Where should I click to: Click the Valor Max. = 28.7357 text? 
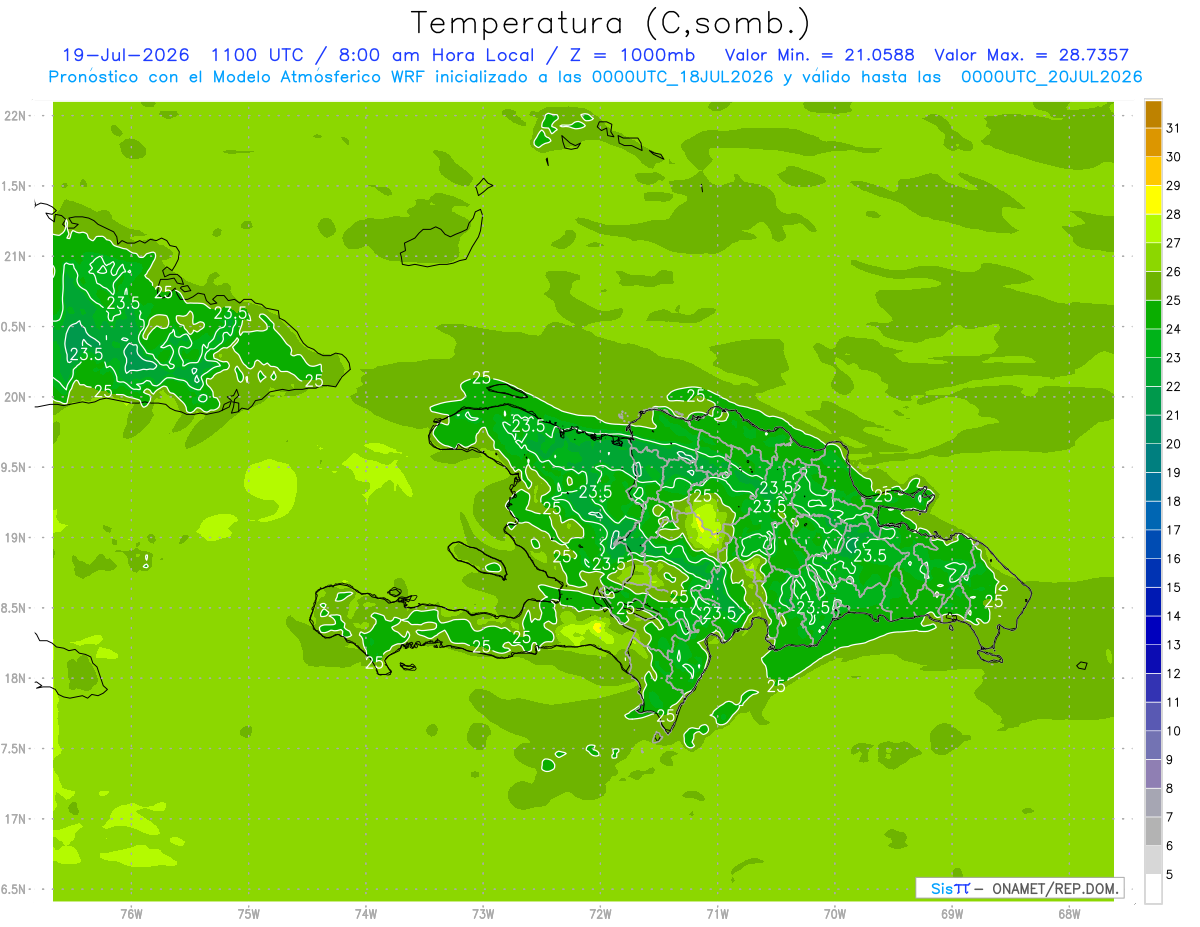tap(1032, 55)
